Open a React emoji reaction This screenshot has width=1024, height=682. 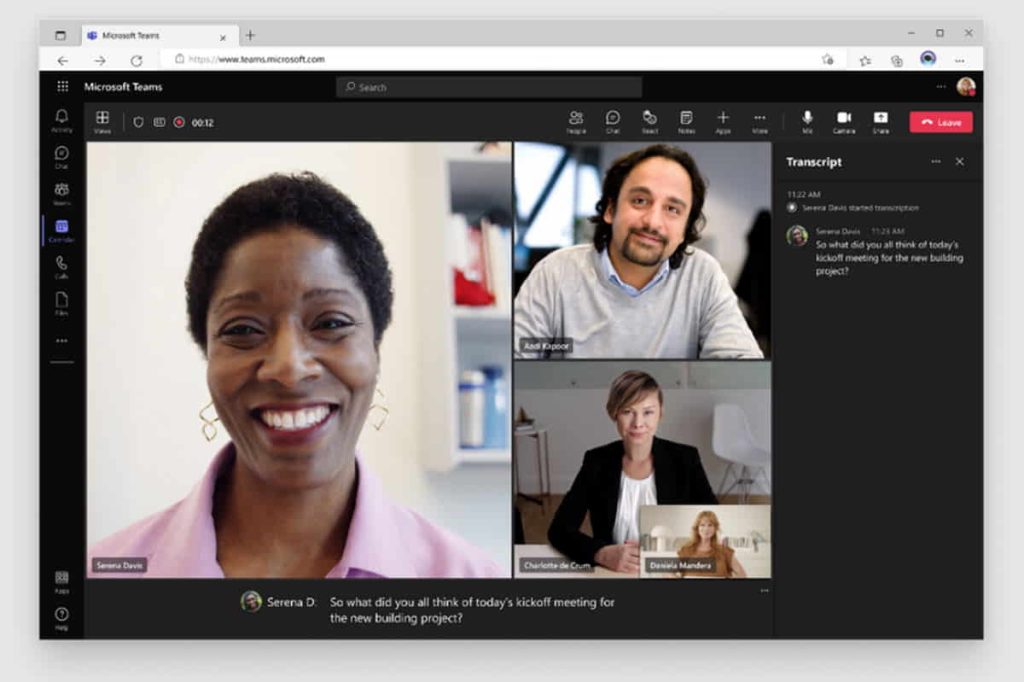pyautogui.click(x=650, y=121)
